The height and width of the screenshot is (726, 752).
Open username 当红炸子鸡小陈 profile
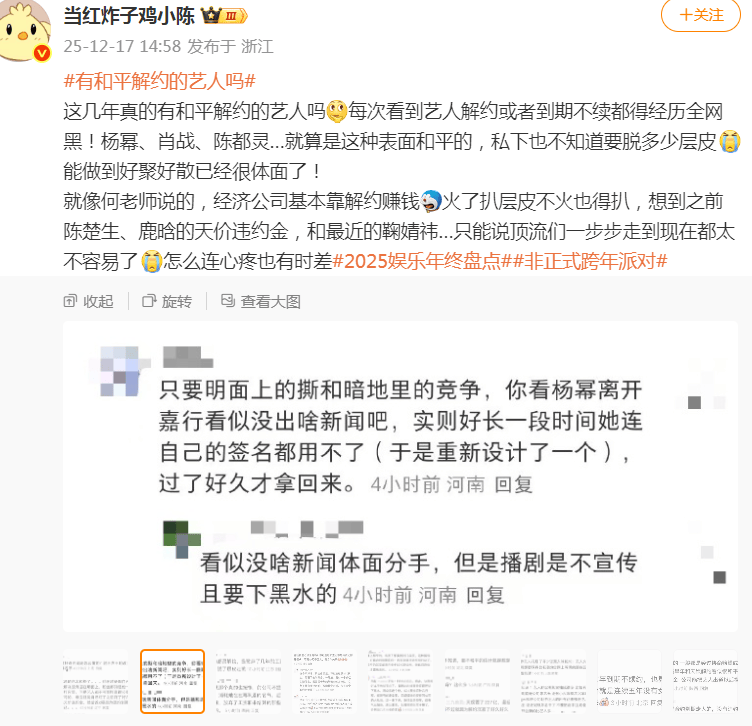pos(129,16)
